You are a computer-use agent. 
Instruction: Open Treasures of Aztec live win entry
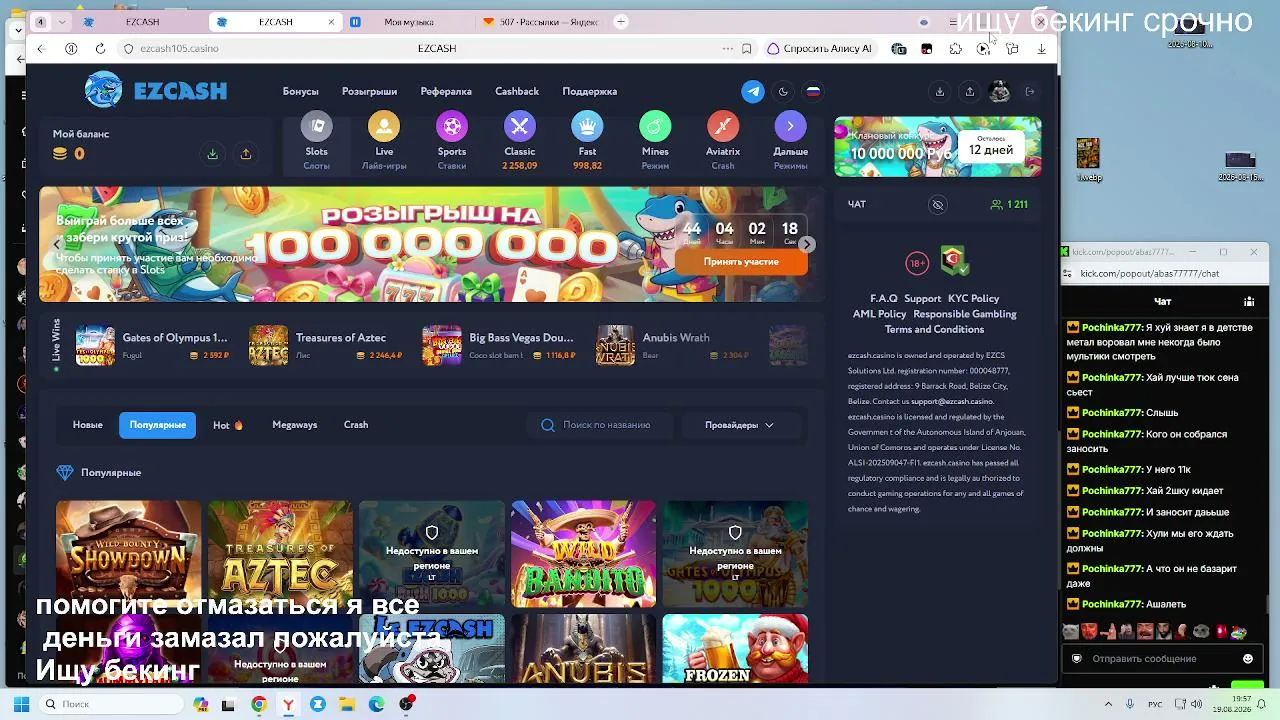[327, 346]
